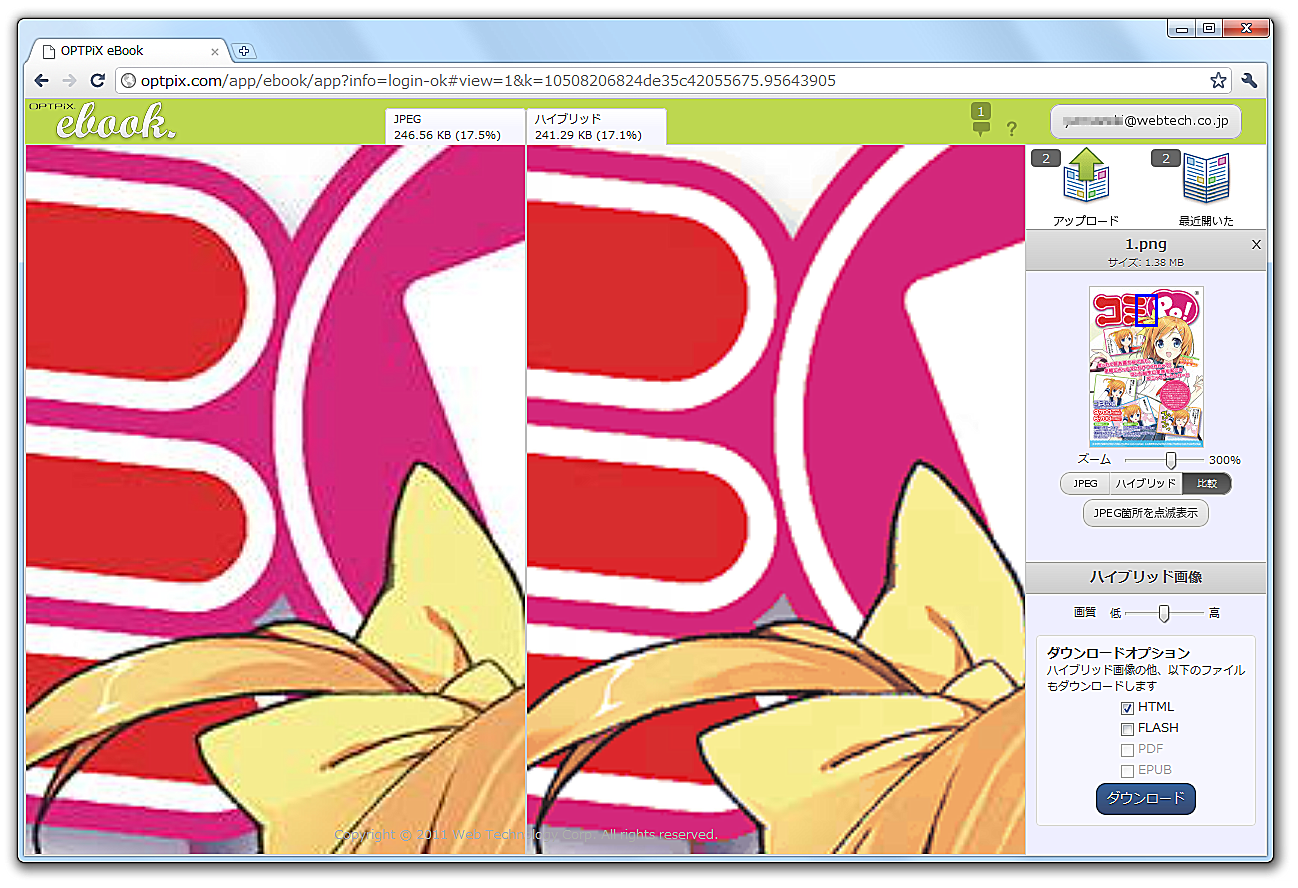Click the JPEG箇所を点滅表示 button
1298x888 pixels.
coord(1146,513)
